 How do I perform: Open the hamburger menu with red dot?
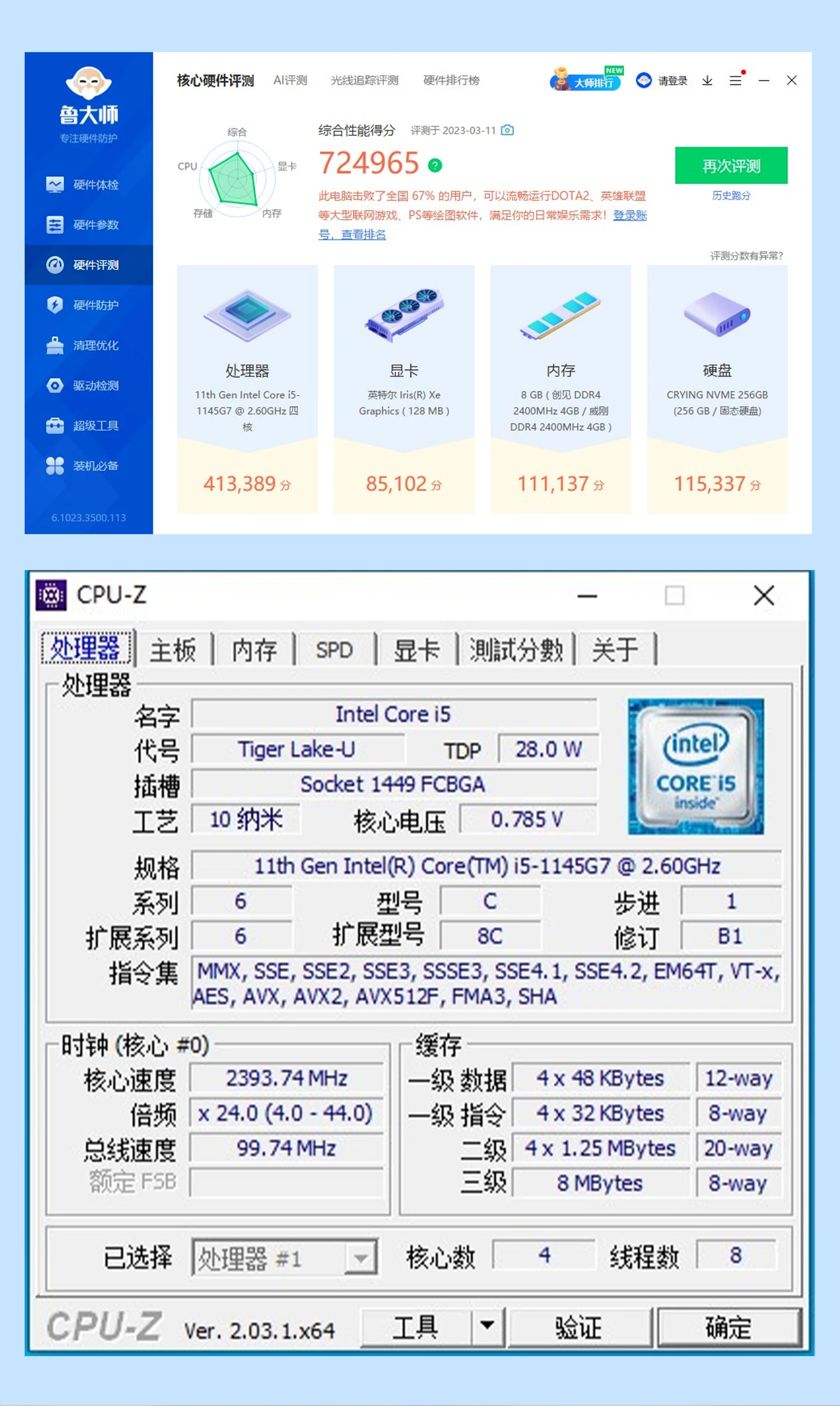point(736,80)
